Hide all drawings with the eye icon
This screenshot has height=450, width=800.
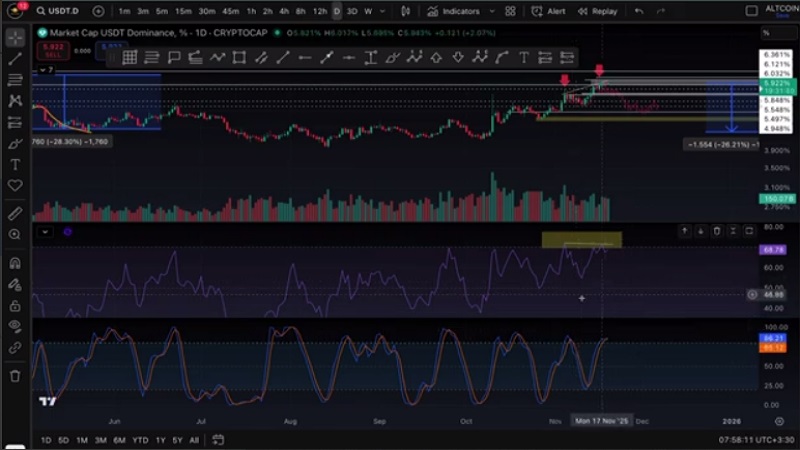tap(15, 327)
